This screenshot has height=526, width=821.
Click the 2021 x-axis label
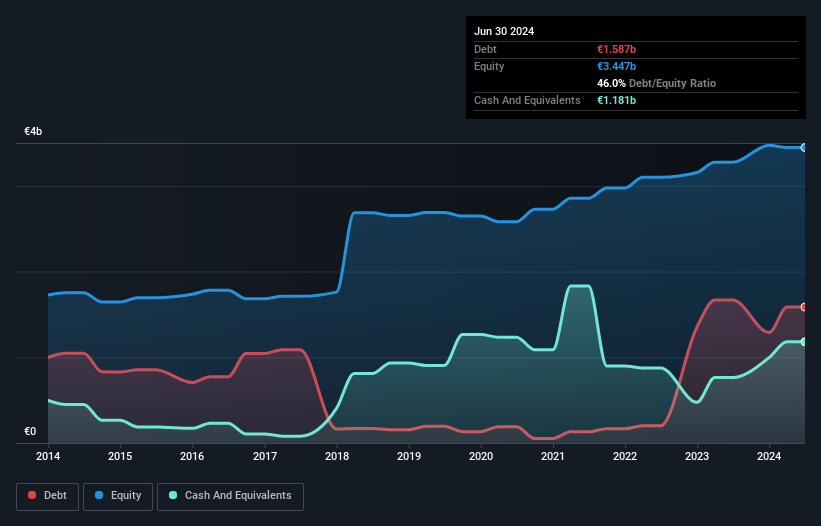[553, 456]
